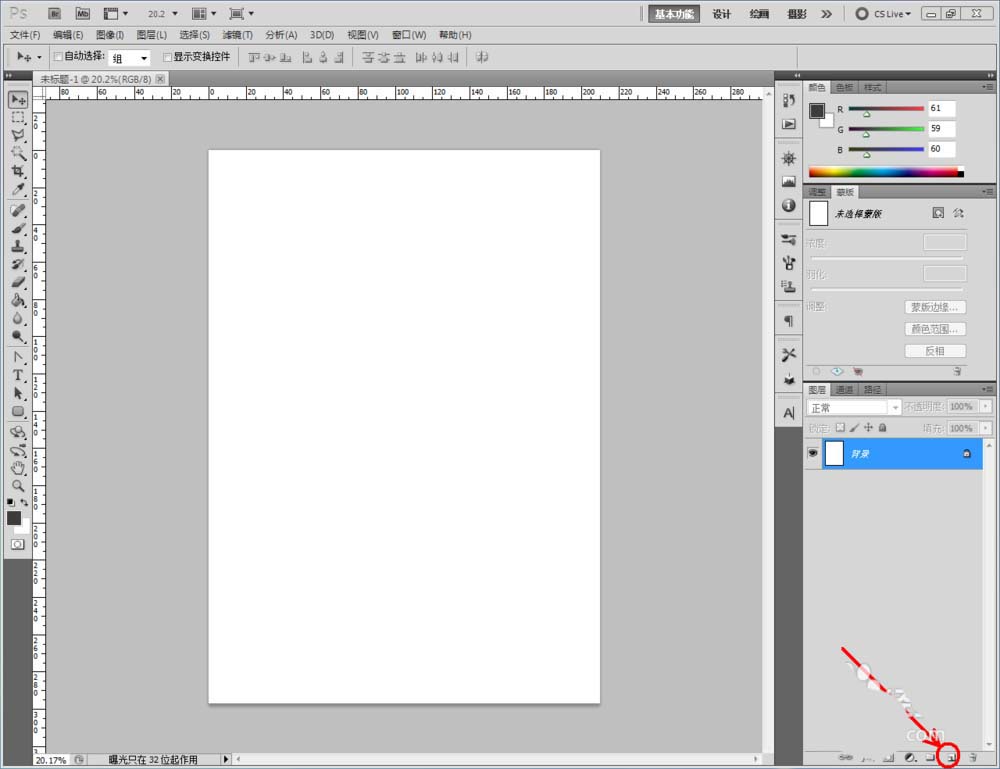1000x769 pixels.
Task: Select the Horizontal Type tool
Action: pos(18,375)
